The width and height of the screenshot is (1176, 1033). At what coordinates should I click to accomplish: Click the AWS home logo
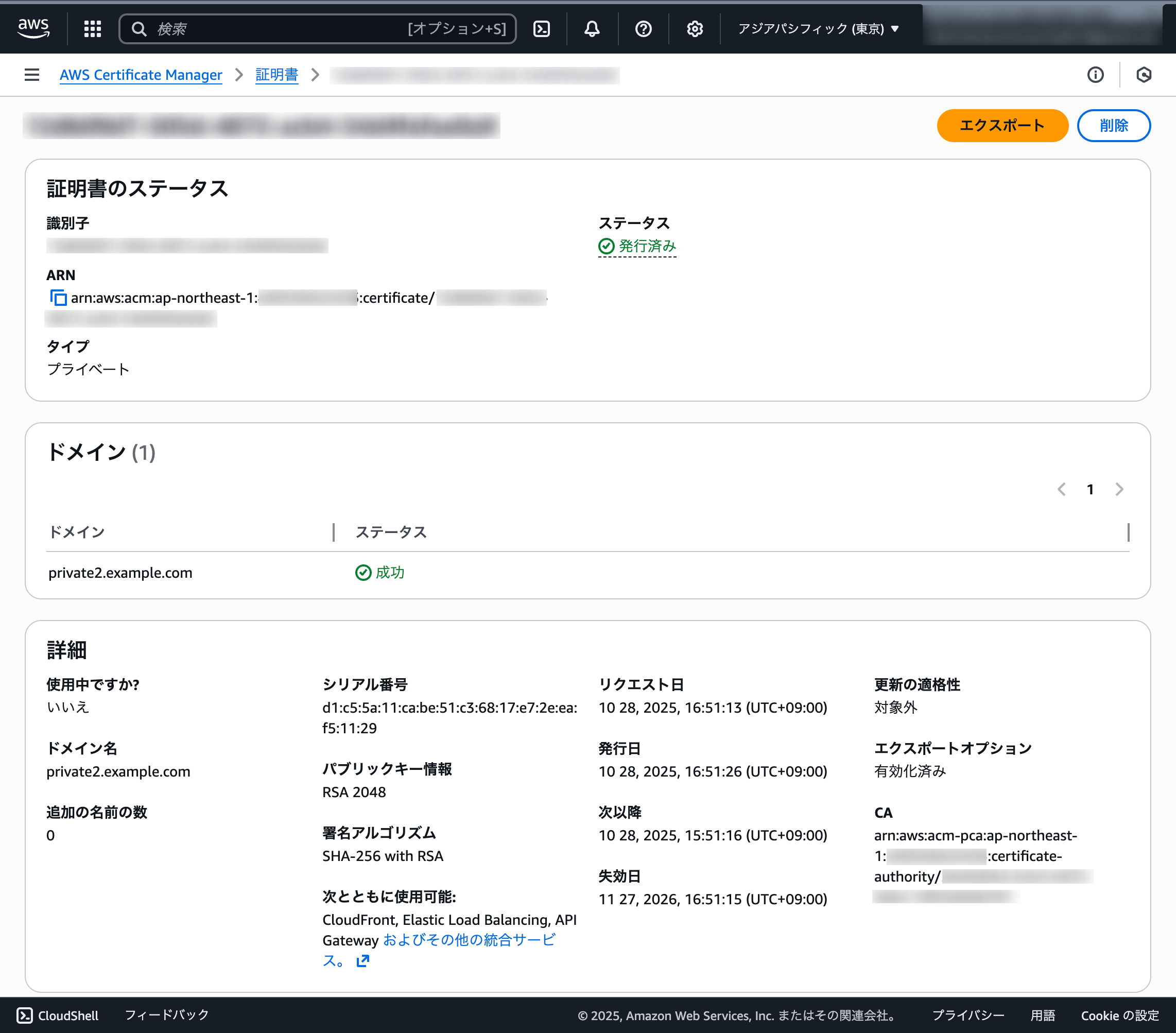click(x=33, y=28)
